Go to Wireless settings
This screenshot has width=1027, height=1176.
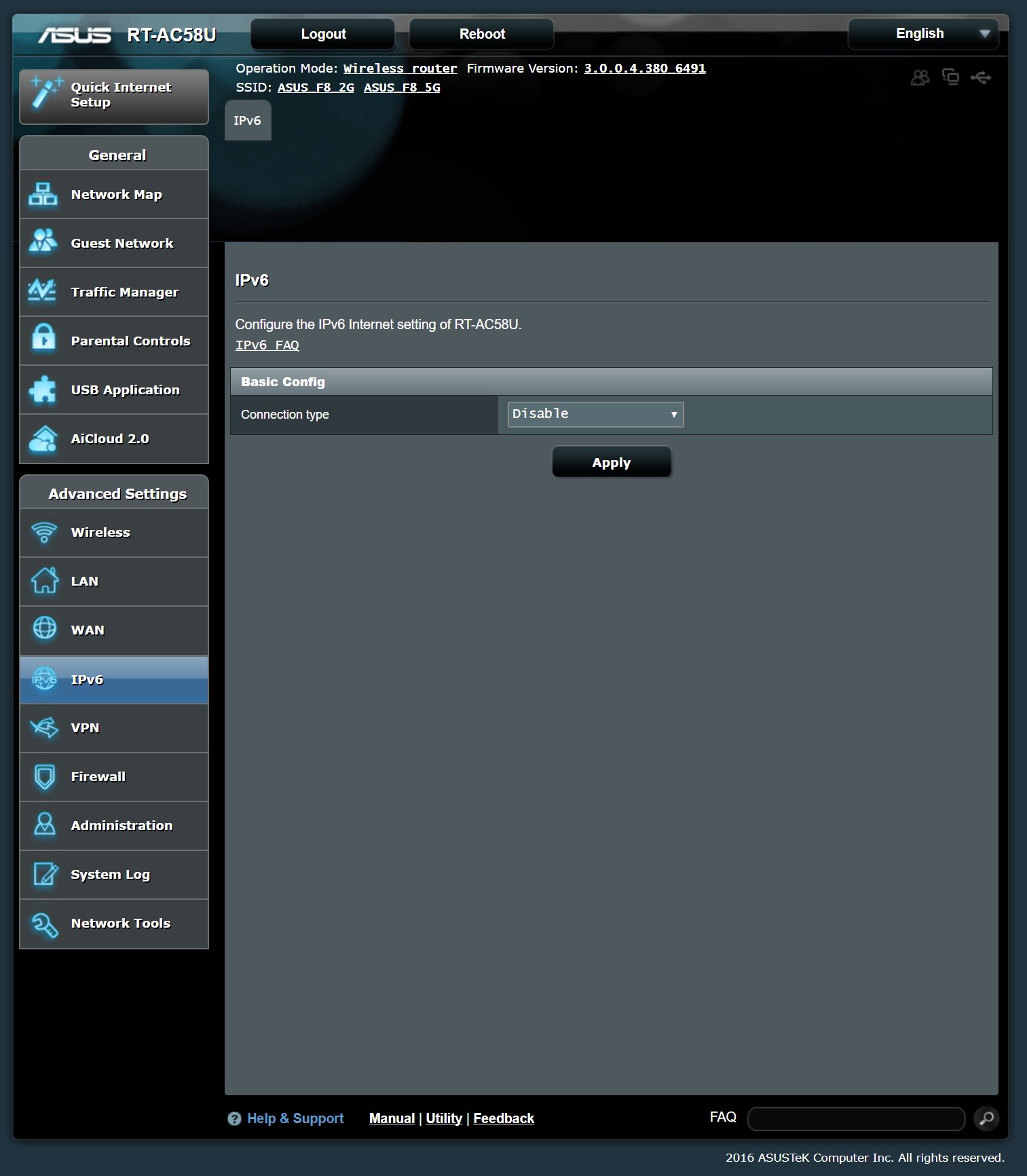114,533
